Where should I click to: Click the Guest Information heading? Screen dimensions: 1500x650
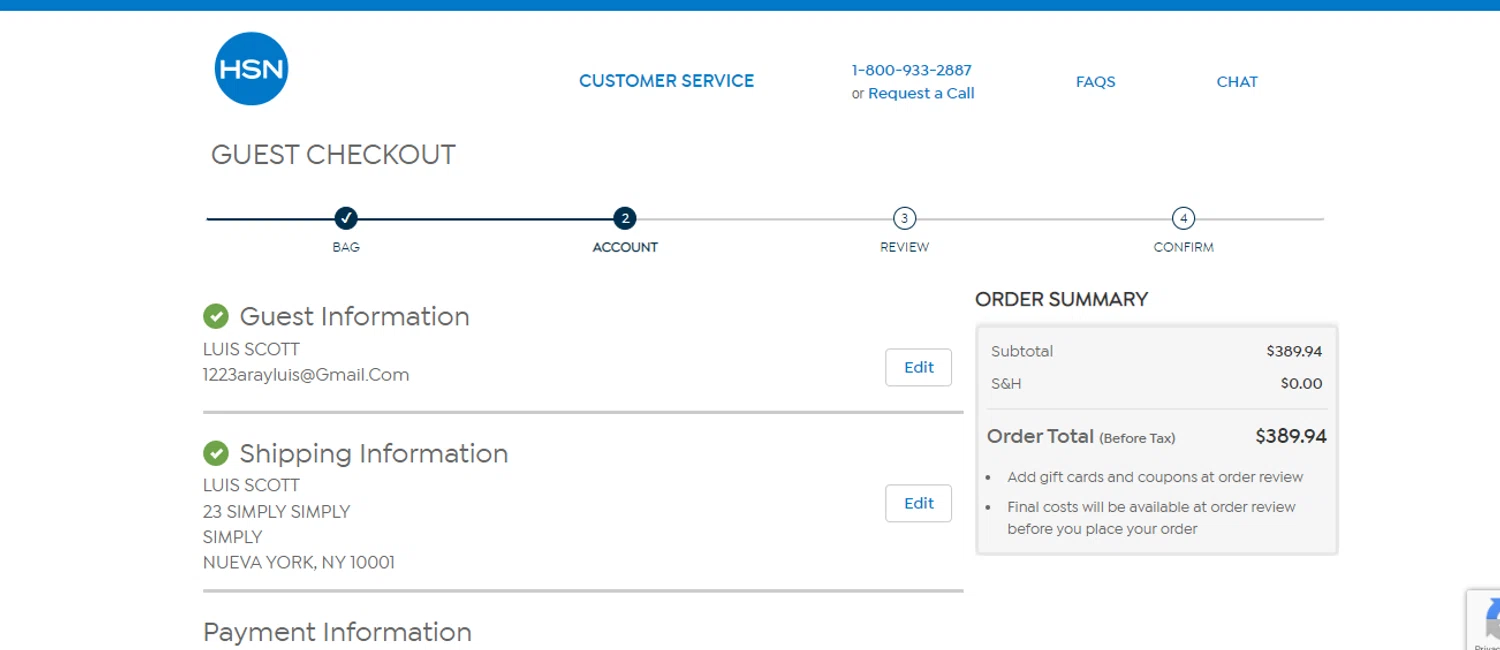coord(354,316)
